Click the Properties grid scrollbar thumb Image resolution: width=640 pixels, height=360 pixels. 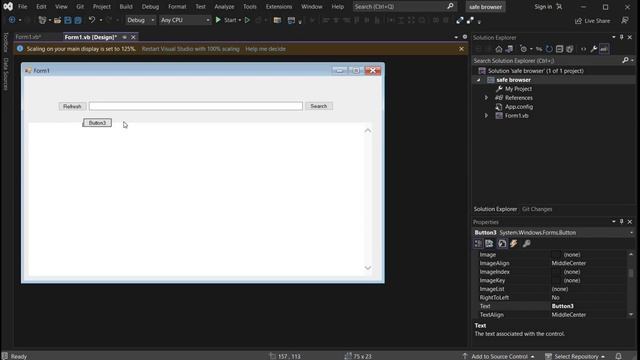[x=631, y=273]
